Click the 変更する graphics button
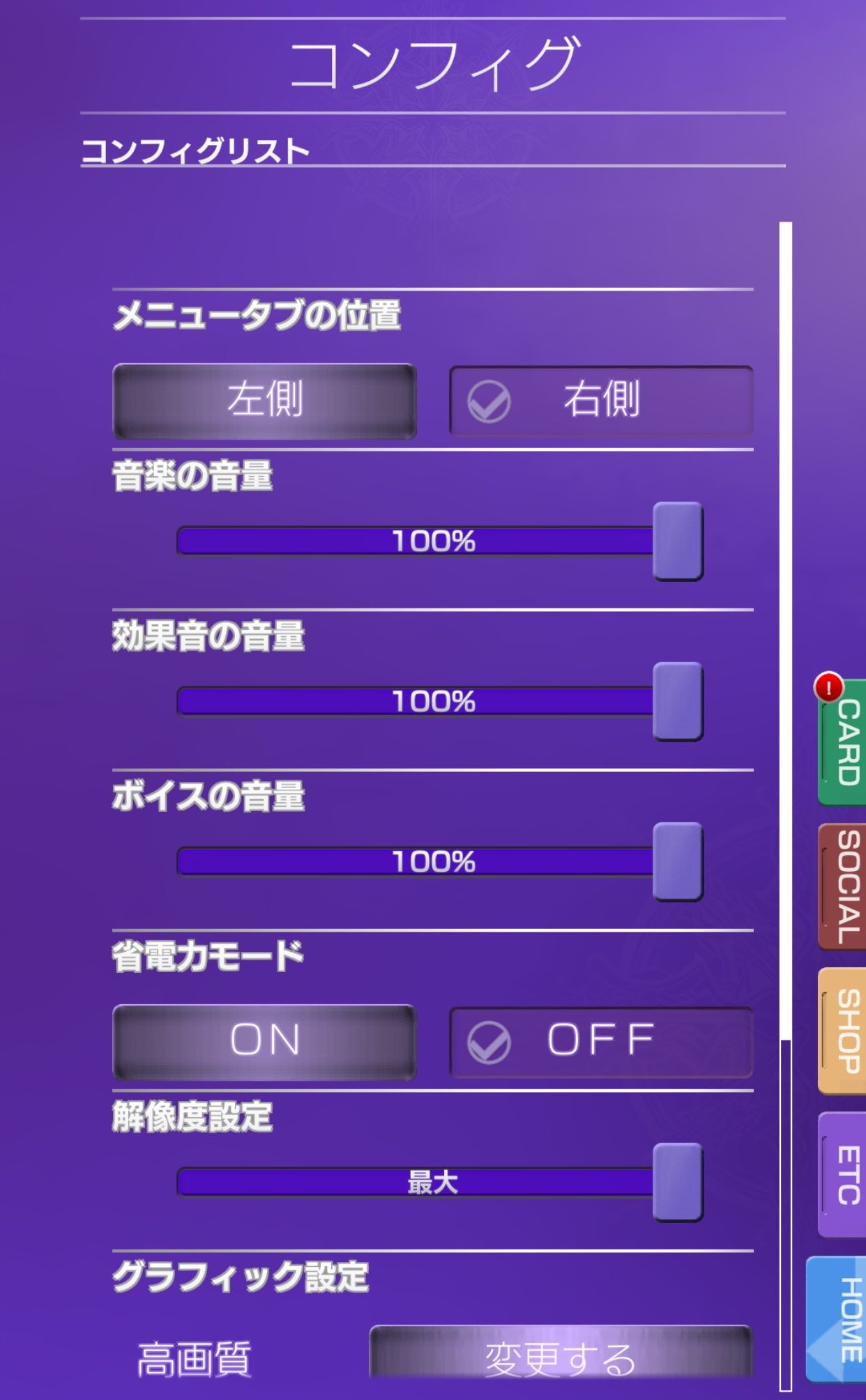This screenshot has height=1400, width=866. tap(560, 1355)
